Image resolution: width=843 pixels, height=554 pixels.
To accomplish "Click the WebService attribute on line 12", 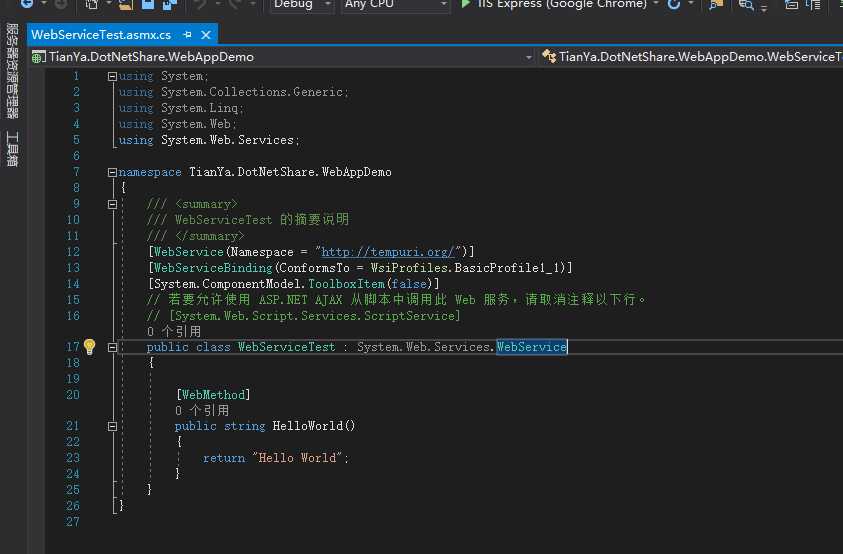I will (189, 252).
